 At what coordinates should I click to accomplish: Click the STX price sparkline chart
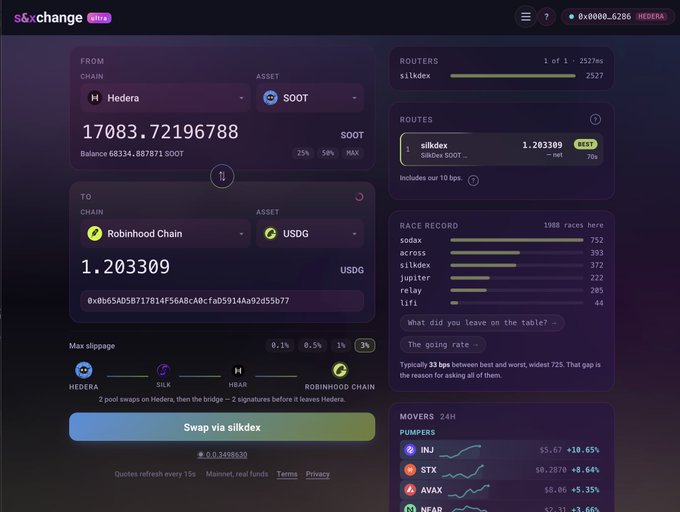(463, 471)
